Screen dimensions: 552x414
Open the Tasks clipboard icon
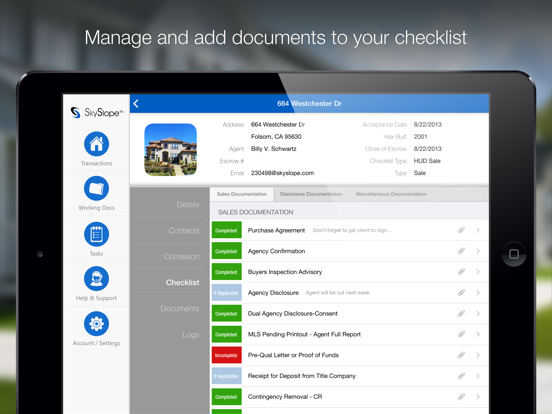click(96, 234)
